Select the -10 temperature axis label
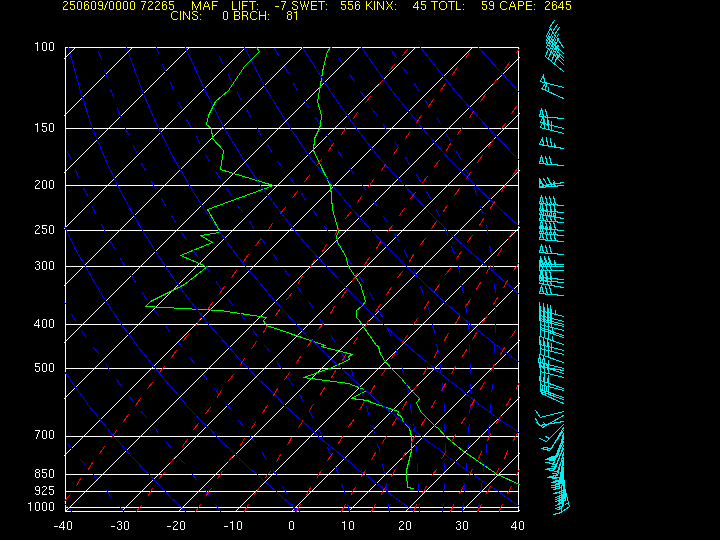 pyautogui.click(x=234, y=526)
